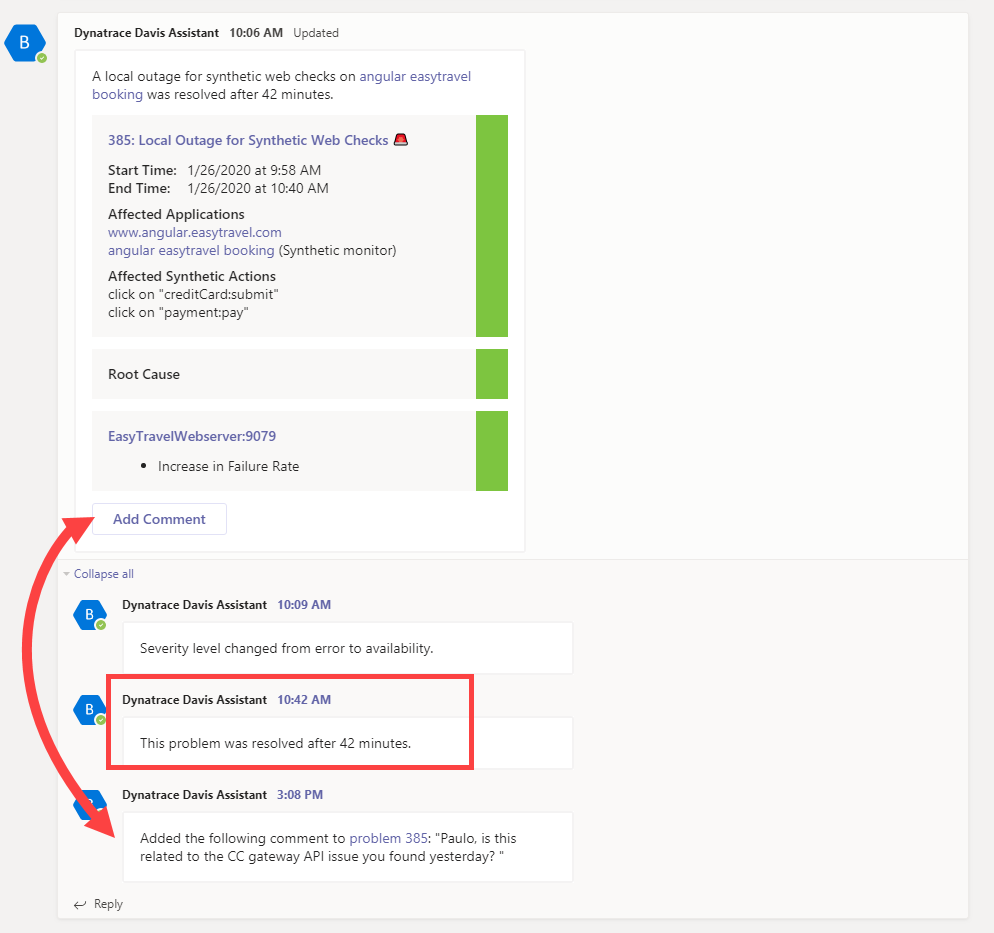The image size is (994, 933).
Task: Click the 'click on "payment:pay"' action line
Action: coord(178,312)
